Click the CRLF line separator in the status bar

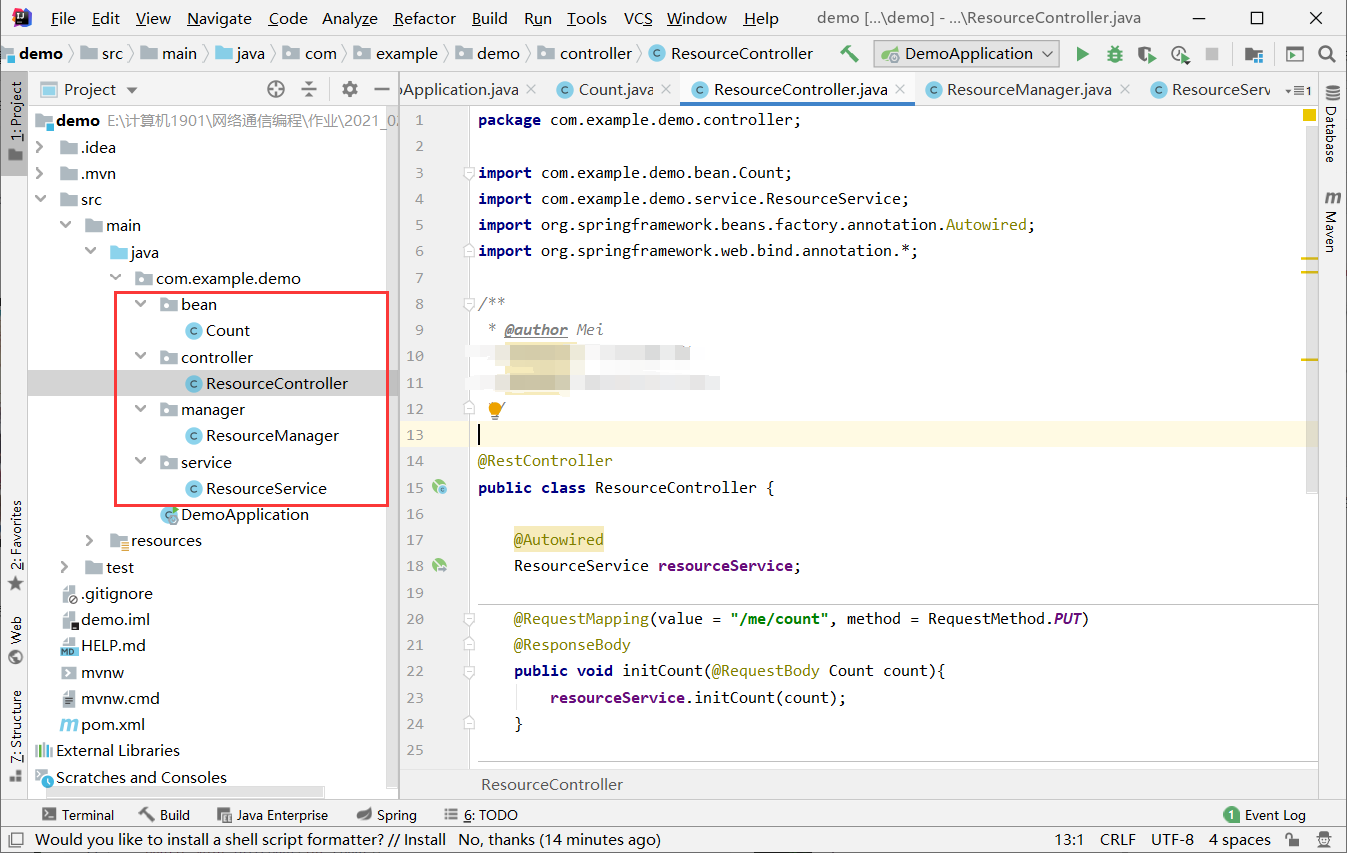pyautogui.click(x=1118, y=840)
